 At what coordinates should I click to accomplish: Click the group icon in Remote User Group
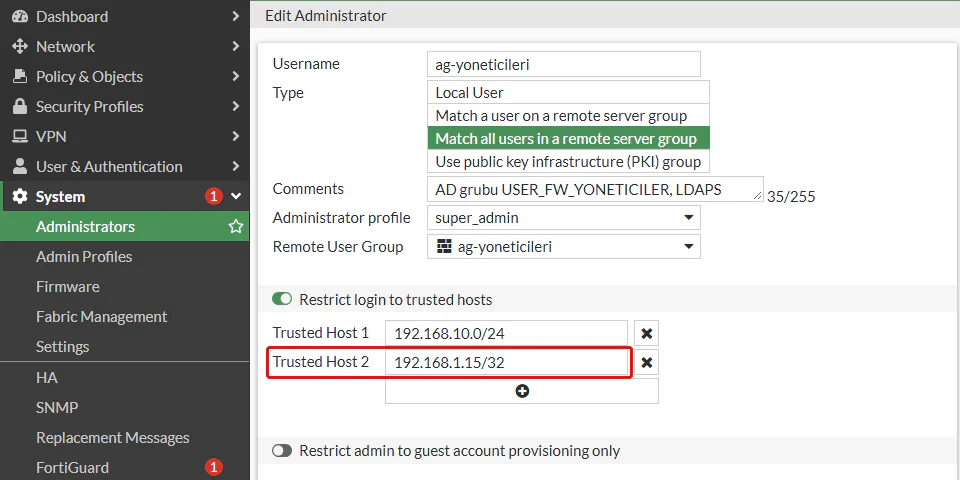pyautogui.click(x=444, y=247)
